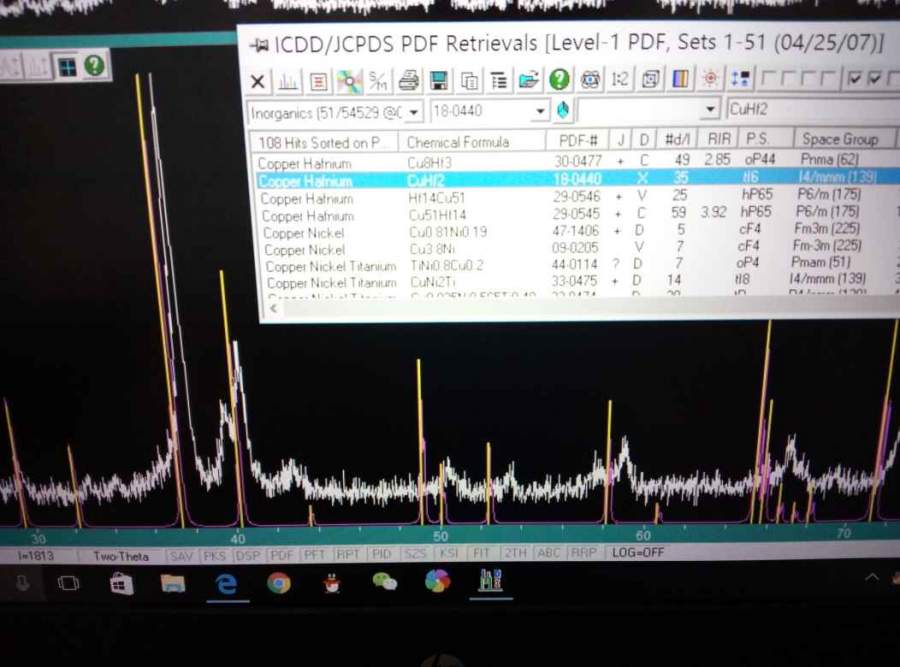The image size is (900, 667).
Task: Sort by '108 Hits Sorted on P...' header
Action: tap(324, 142)
